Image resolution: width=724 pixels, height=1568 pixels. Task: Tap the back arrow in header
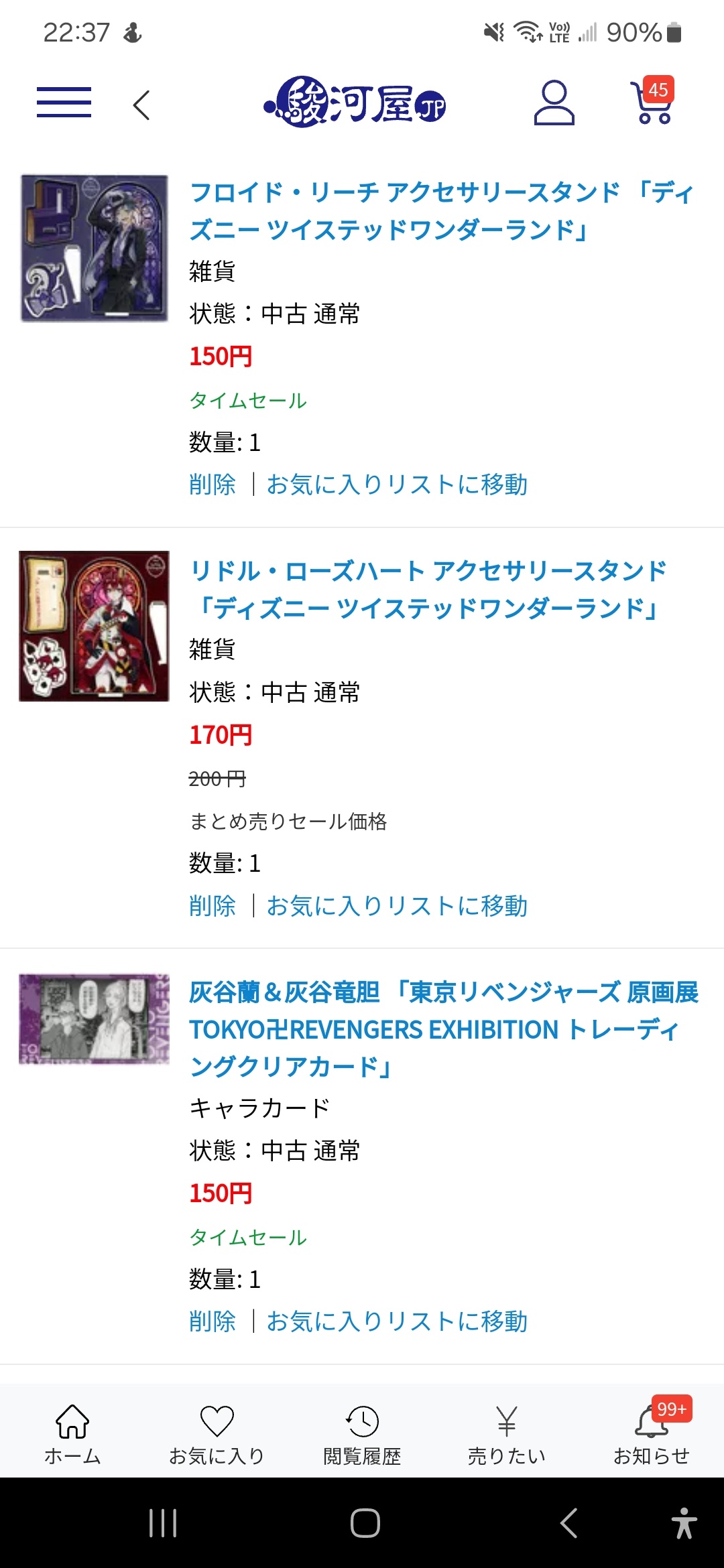(141, 105)
